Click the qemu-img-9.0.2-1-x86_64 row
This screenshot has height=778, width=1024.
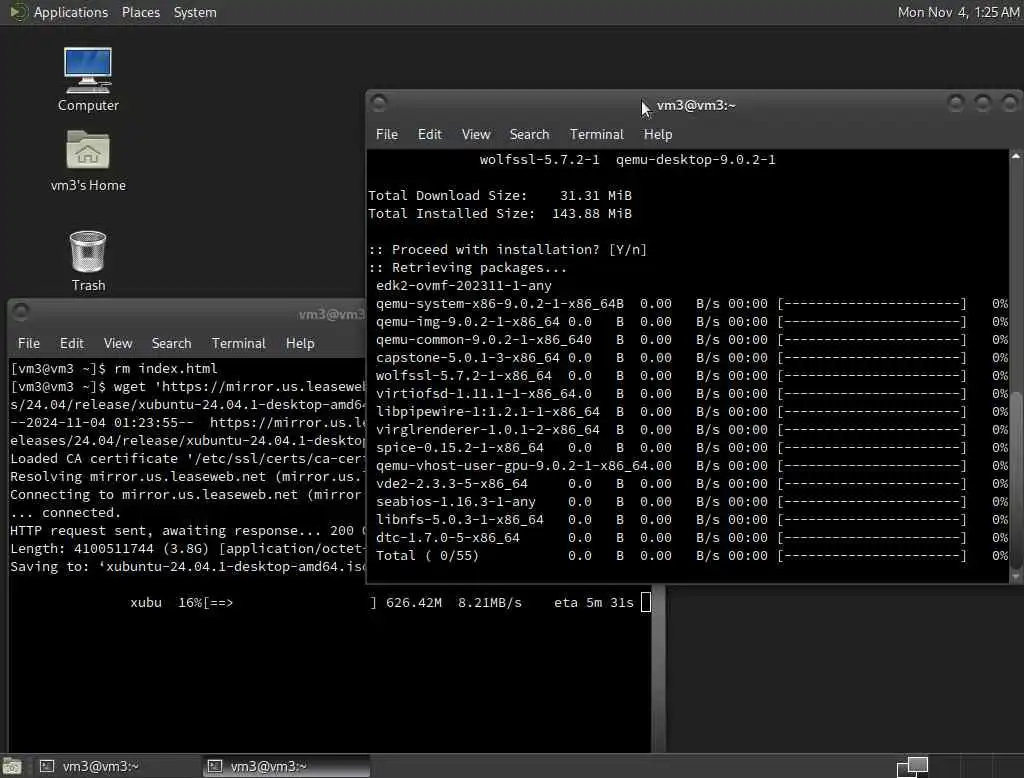(692, 322)
